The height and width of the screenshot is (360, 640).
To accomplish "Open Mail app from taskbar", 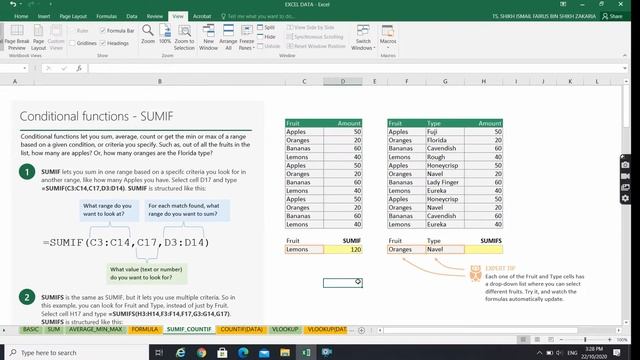I will click(264, 352).
